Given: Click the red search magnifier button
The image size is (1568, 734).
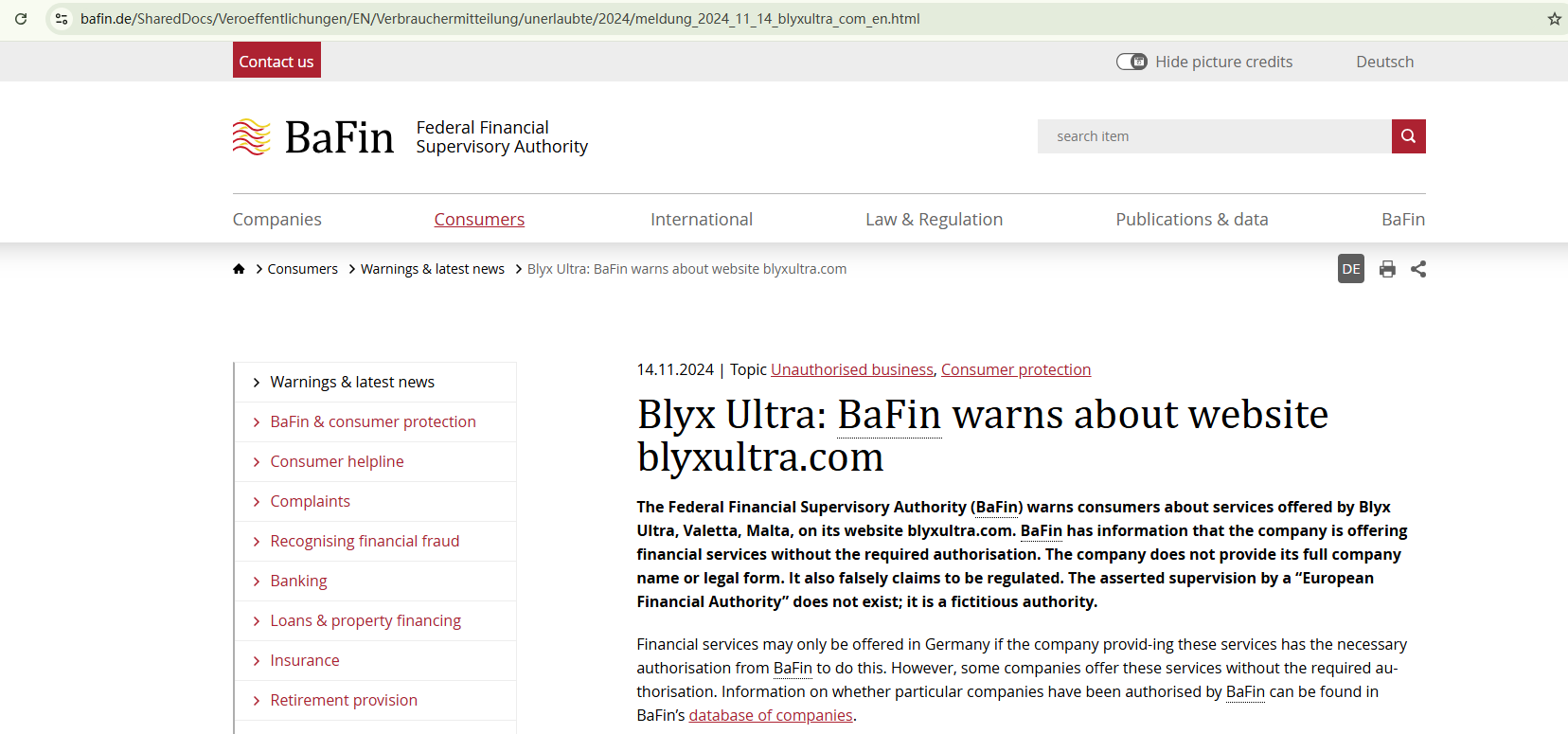Looking at the screenshot, I should 1408,136.
